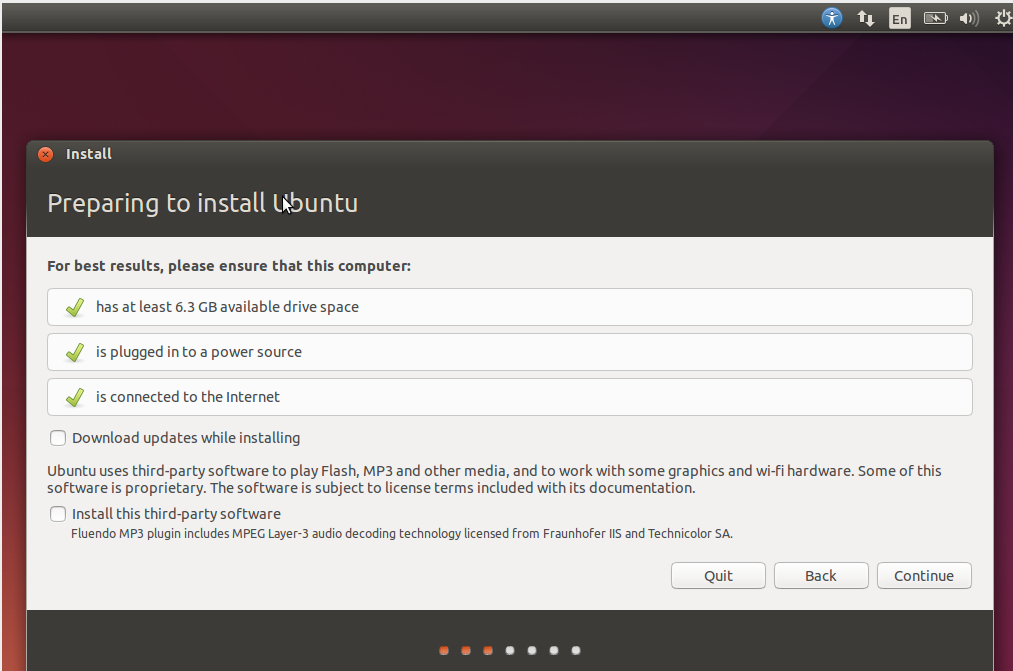The image size is (1013, 671).
Task: Click the checkmark beside Internet connection requirement
Action: point(75,397)
